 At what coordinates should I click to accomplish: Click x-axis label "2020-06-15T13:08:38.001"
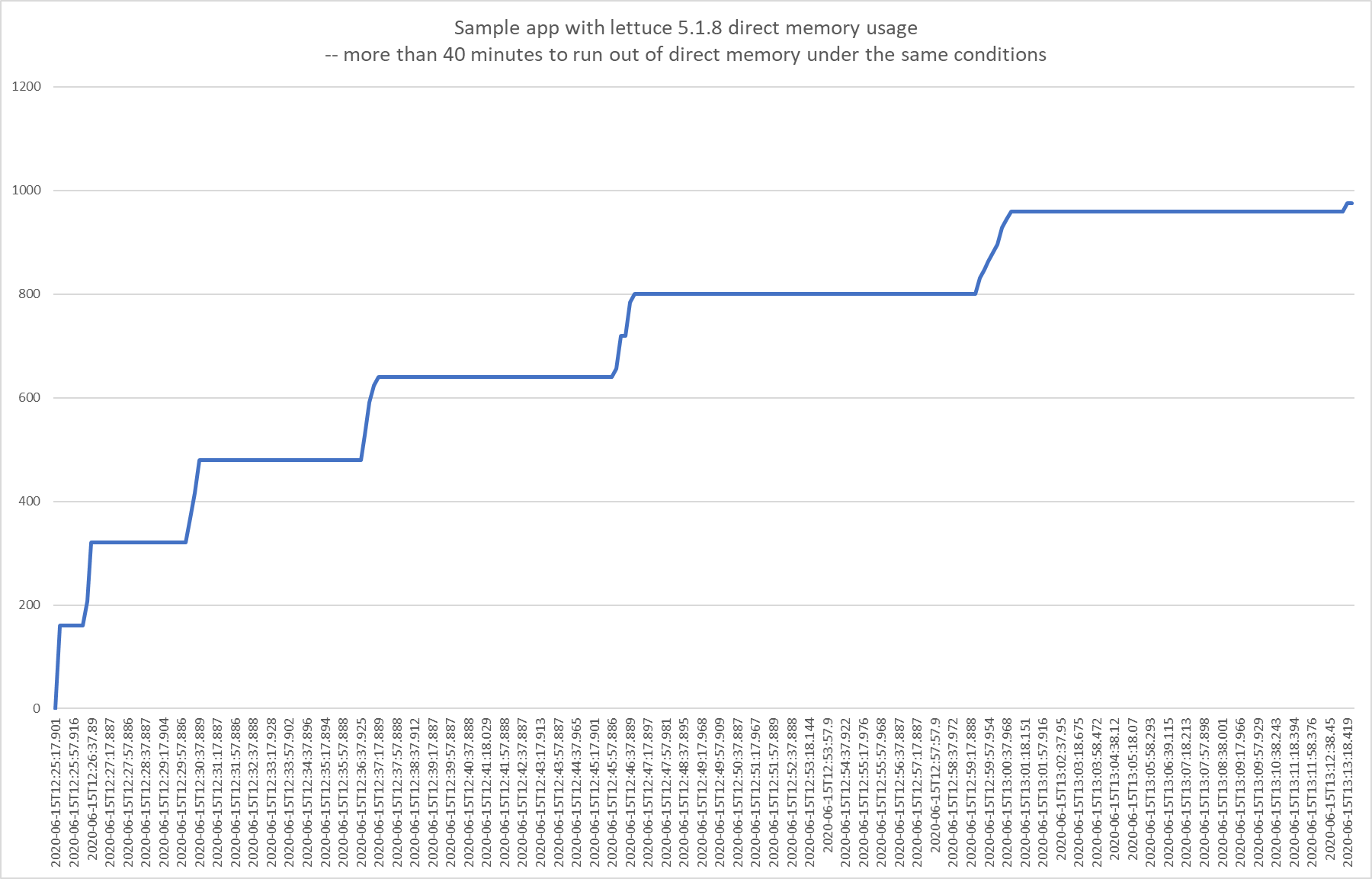(x=1223, y=792)
